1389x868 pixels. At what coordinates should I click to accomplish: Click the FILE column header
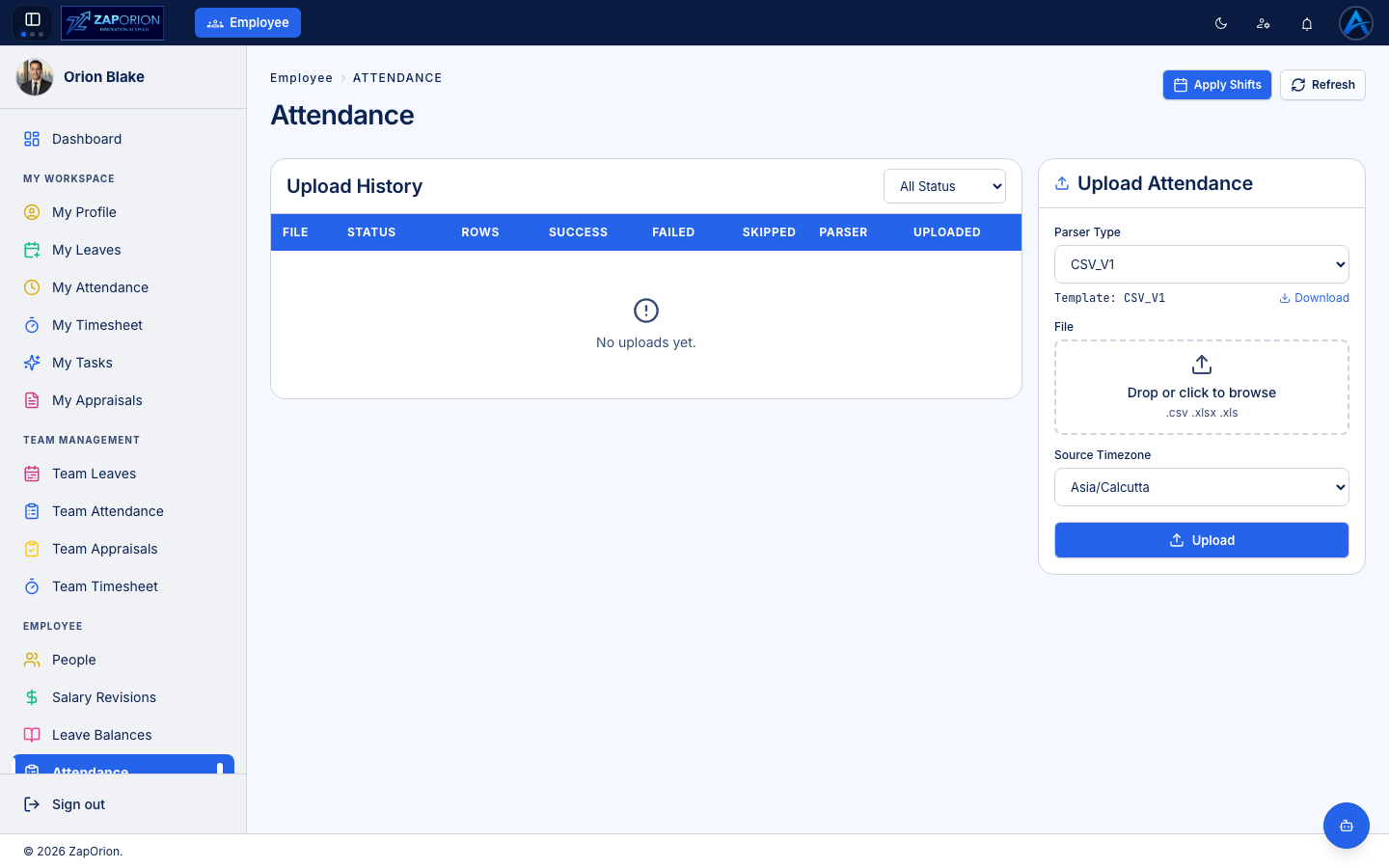click(x=295, y=232)
